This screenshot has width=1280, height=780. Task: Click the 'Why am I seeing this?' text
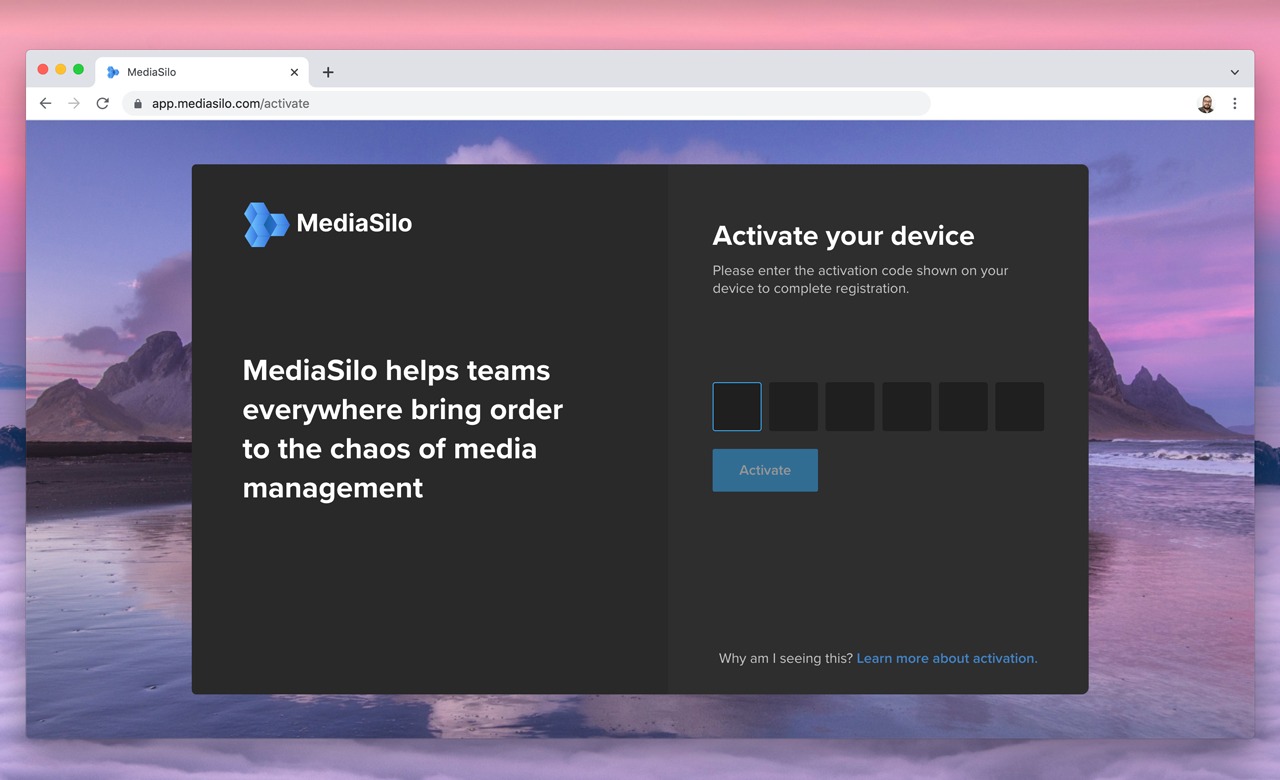click(x=786, y=658)
